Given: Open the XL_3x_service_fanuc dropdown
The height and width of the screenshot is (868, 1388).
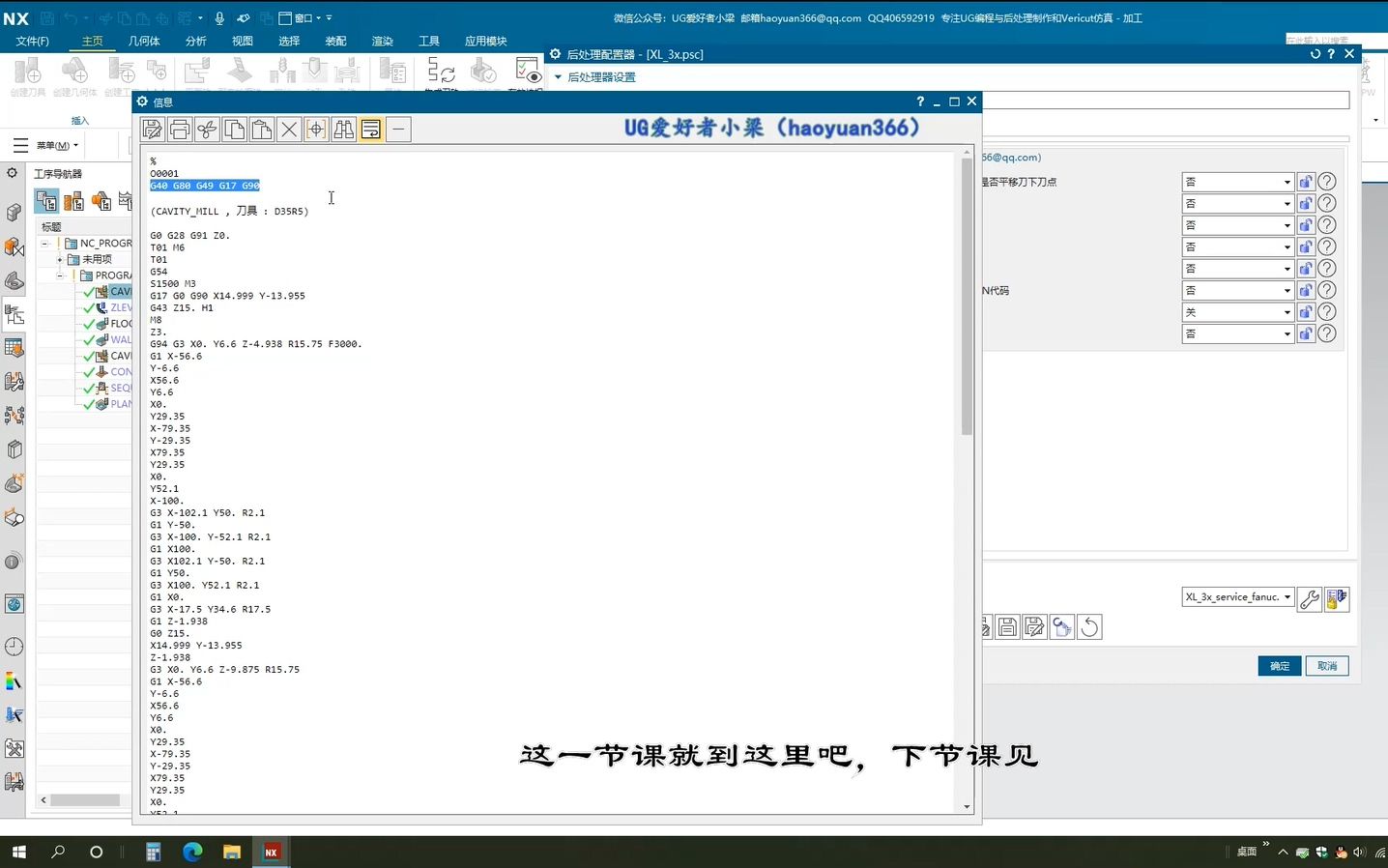Looking at the screenshot, I should click(1238, 596).
